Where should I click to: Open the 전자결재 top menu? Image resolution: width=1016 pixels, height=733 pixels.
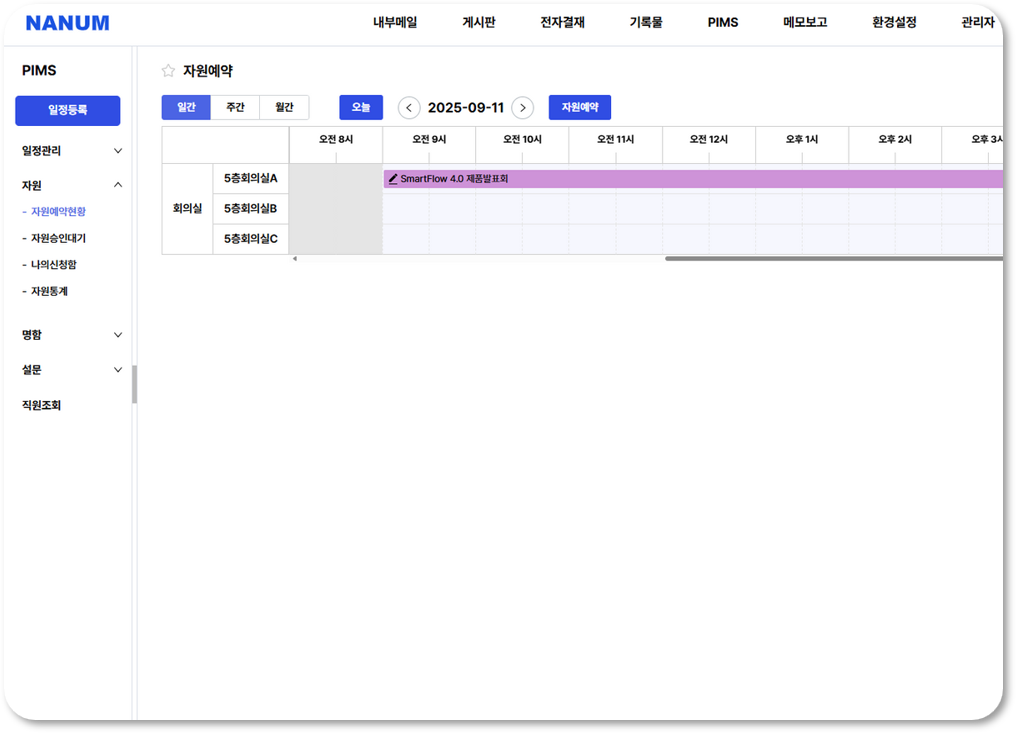click(562, 22)
